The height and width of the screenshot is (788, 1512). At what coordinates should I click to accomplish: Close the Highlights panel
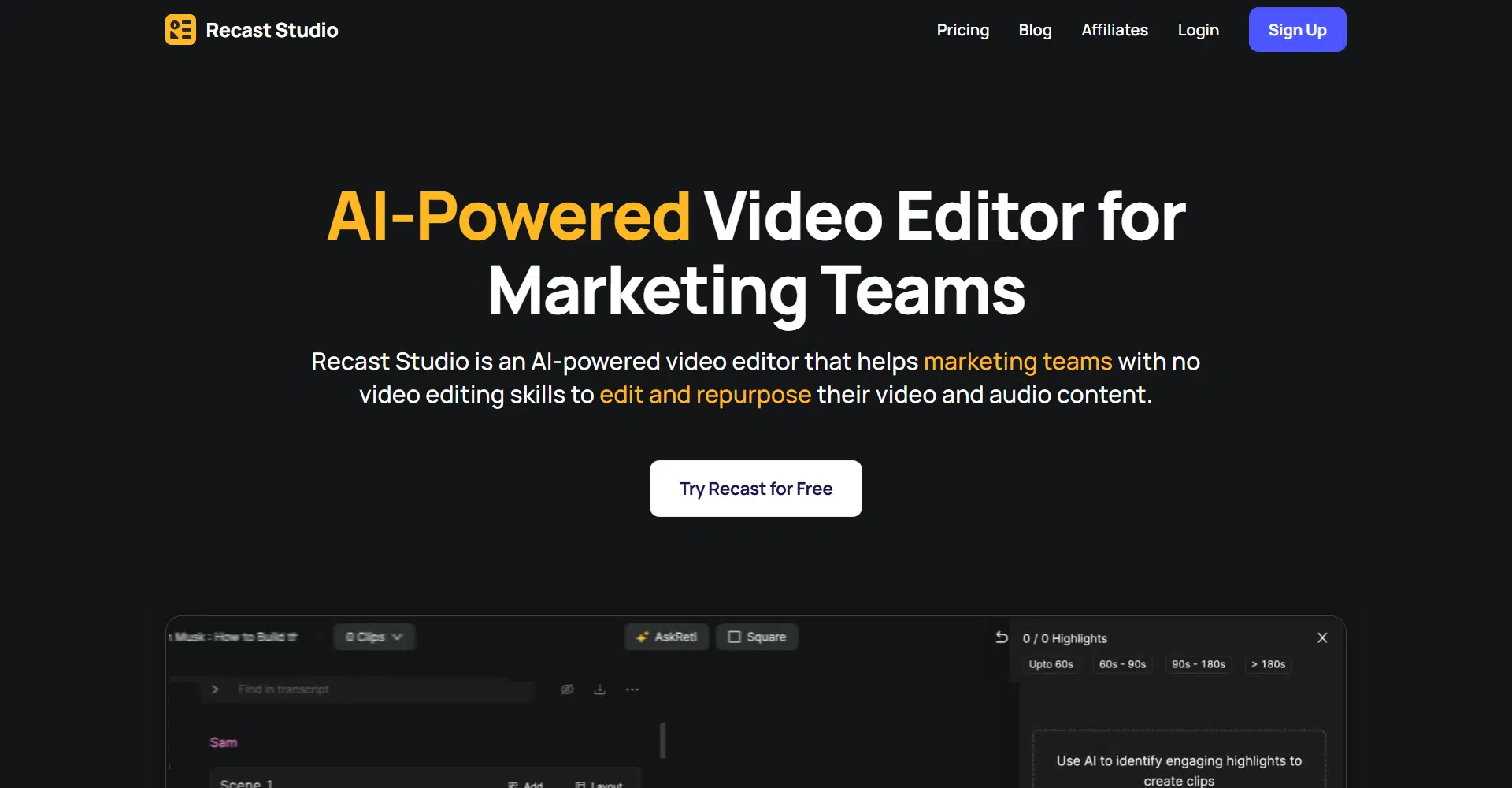(1322, 637)
